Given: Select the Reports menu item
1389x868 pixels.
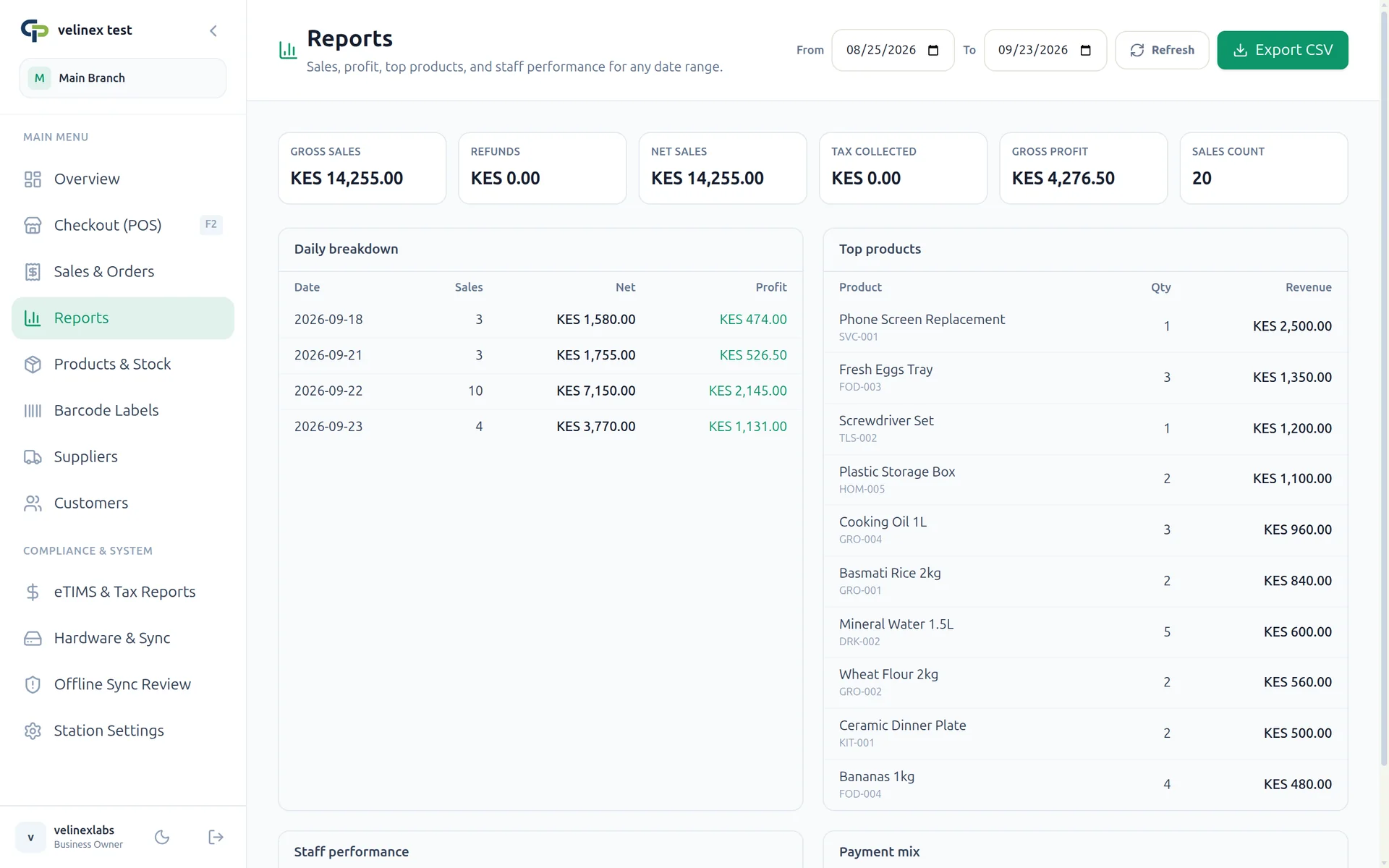Looking at the screenshot, I should click(x=123, y=318).
